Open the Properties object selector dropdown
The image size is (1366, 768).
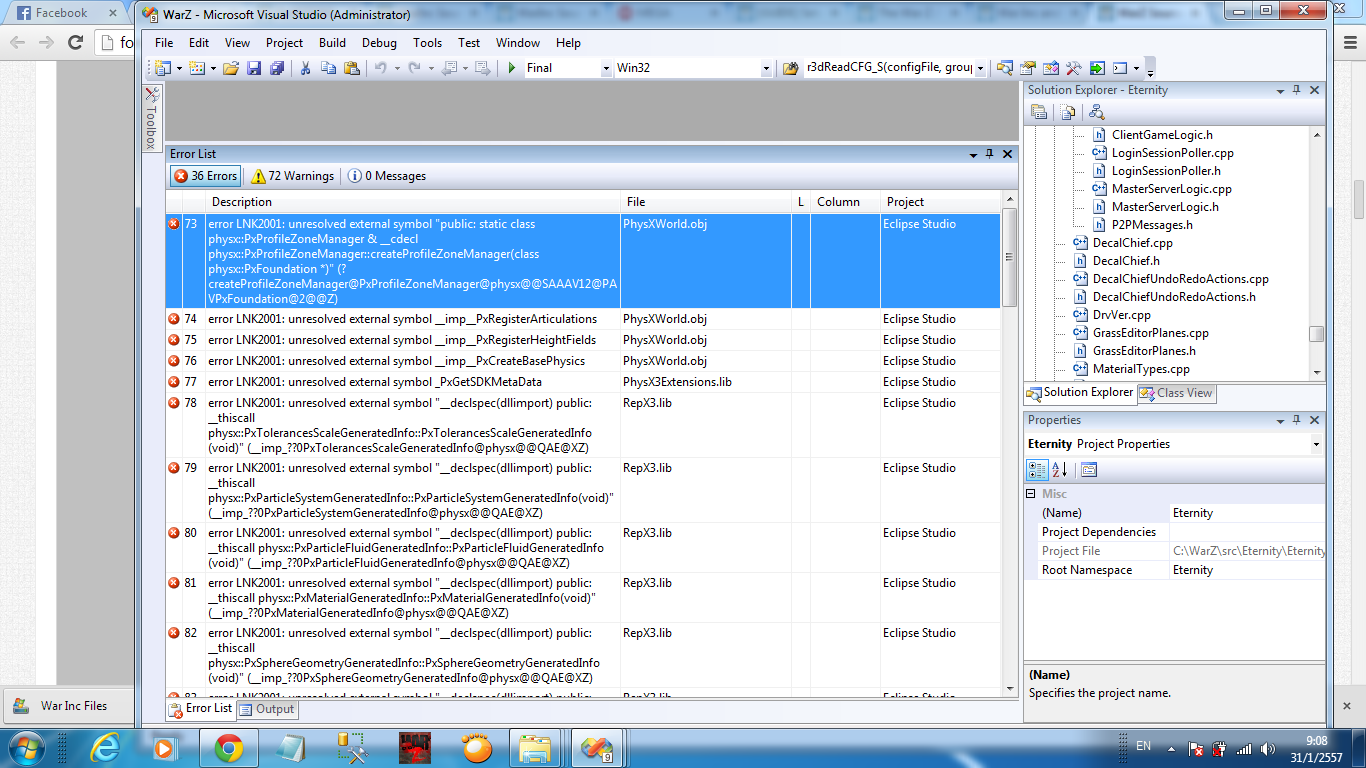point(1315,444)
